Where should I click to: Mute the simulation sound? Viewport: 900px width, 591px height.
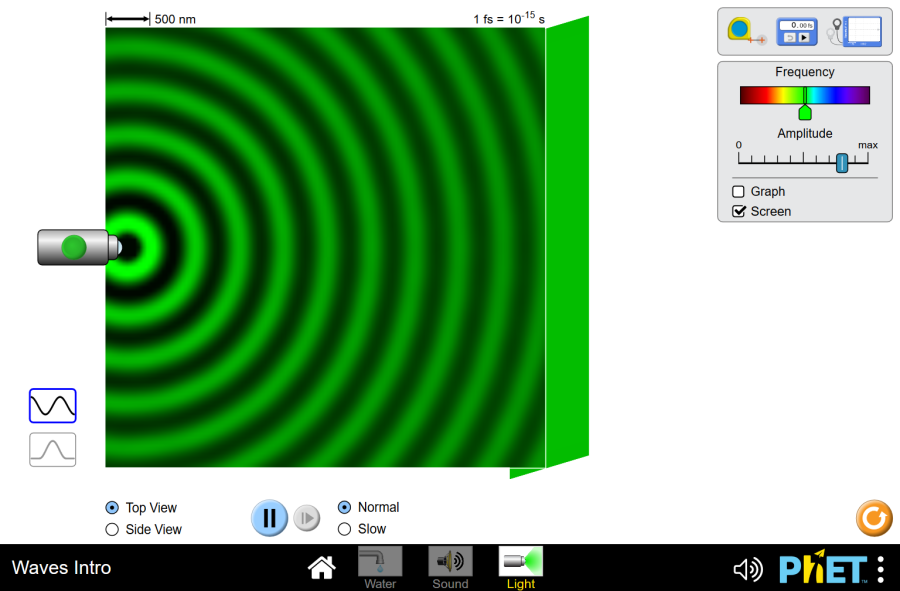pos(747,569)
